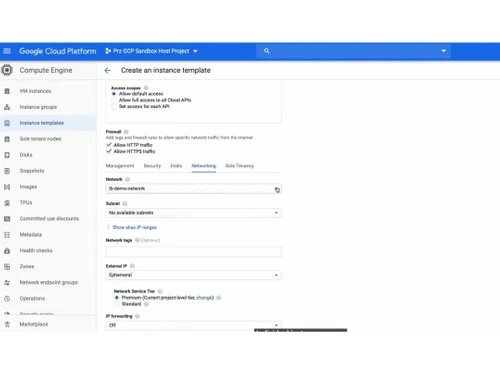Open VM instances in sidebar
Screen dimensions: 500x375
coord(35,91)
